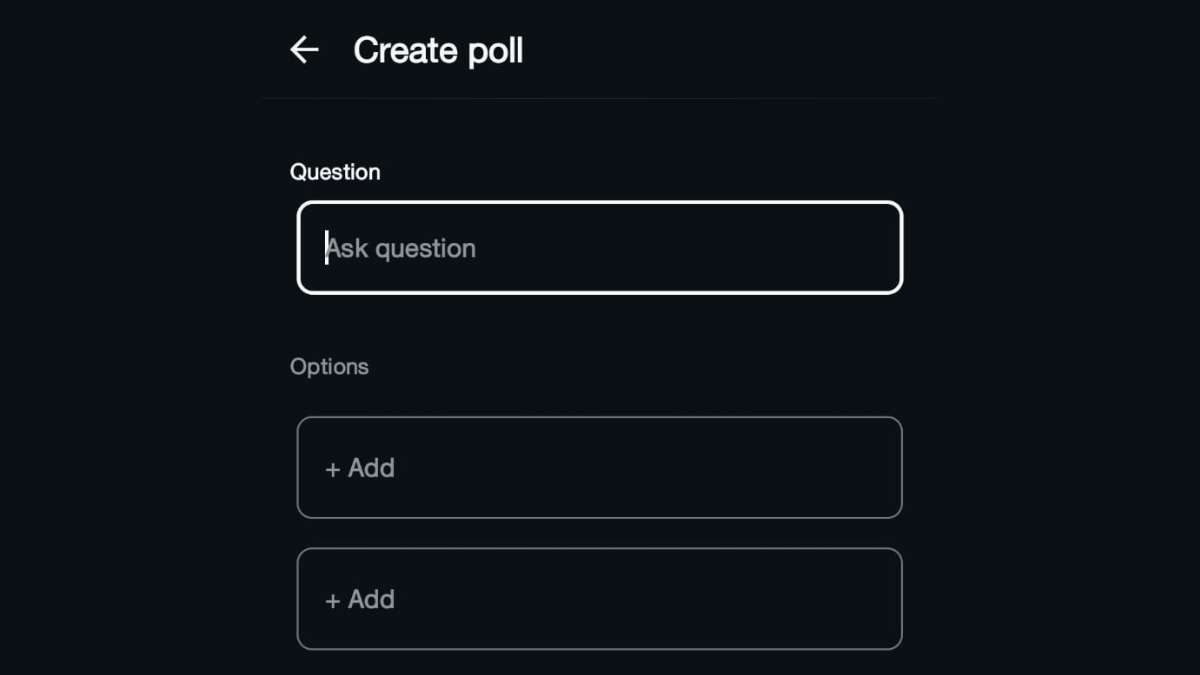Screen dimensions: 1200x675
Task: Return to previous screen from Create poll
Action: [304, 50]
